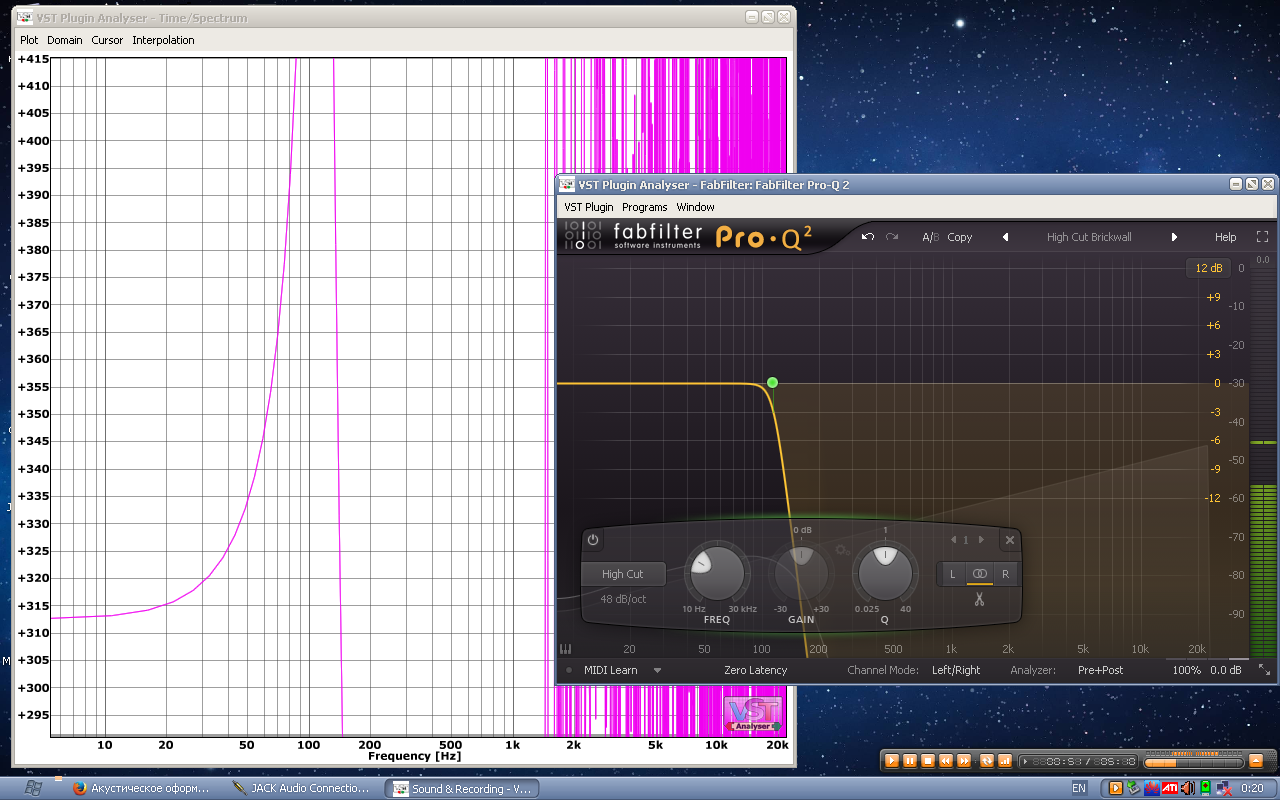This screenshot has width=1280, height=800.
Task: Open the VST Plugin menu
Action: 589,207
